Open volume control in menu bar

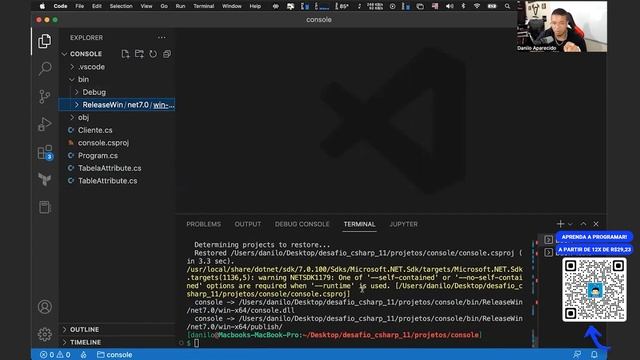tap(449, 6)
